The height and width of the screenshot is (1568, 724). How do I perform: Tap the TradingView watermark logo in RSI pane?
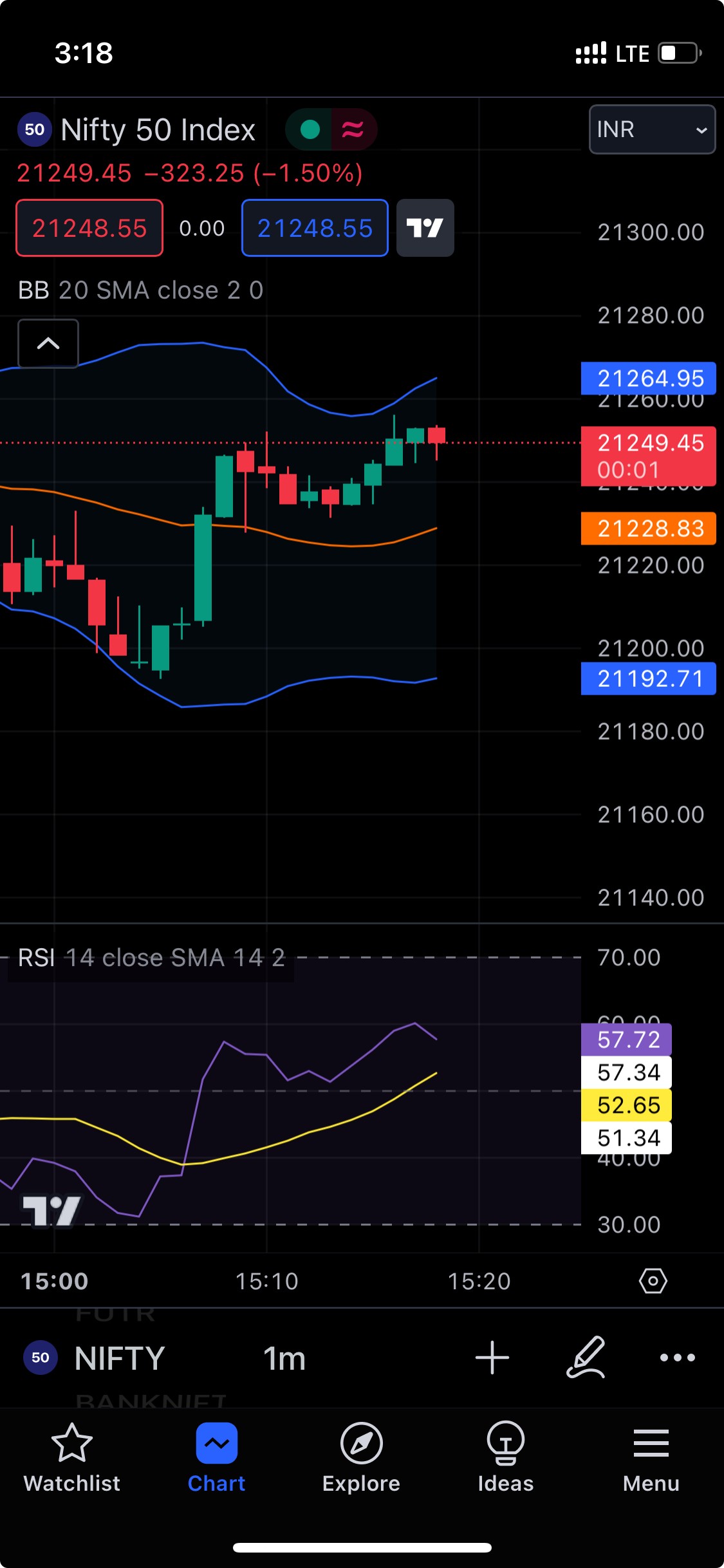pos(51,1211)
